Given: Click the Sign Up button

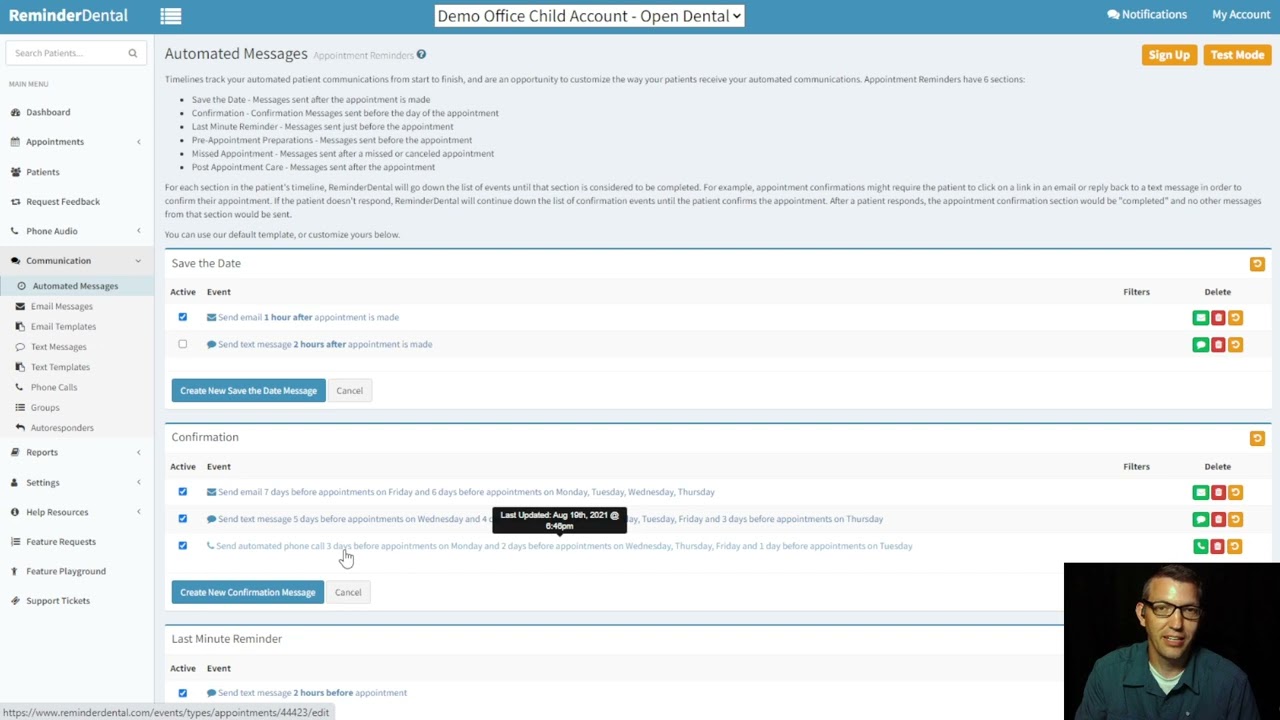Looking at the screenshot, I should [1169, 55].
